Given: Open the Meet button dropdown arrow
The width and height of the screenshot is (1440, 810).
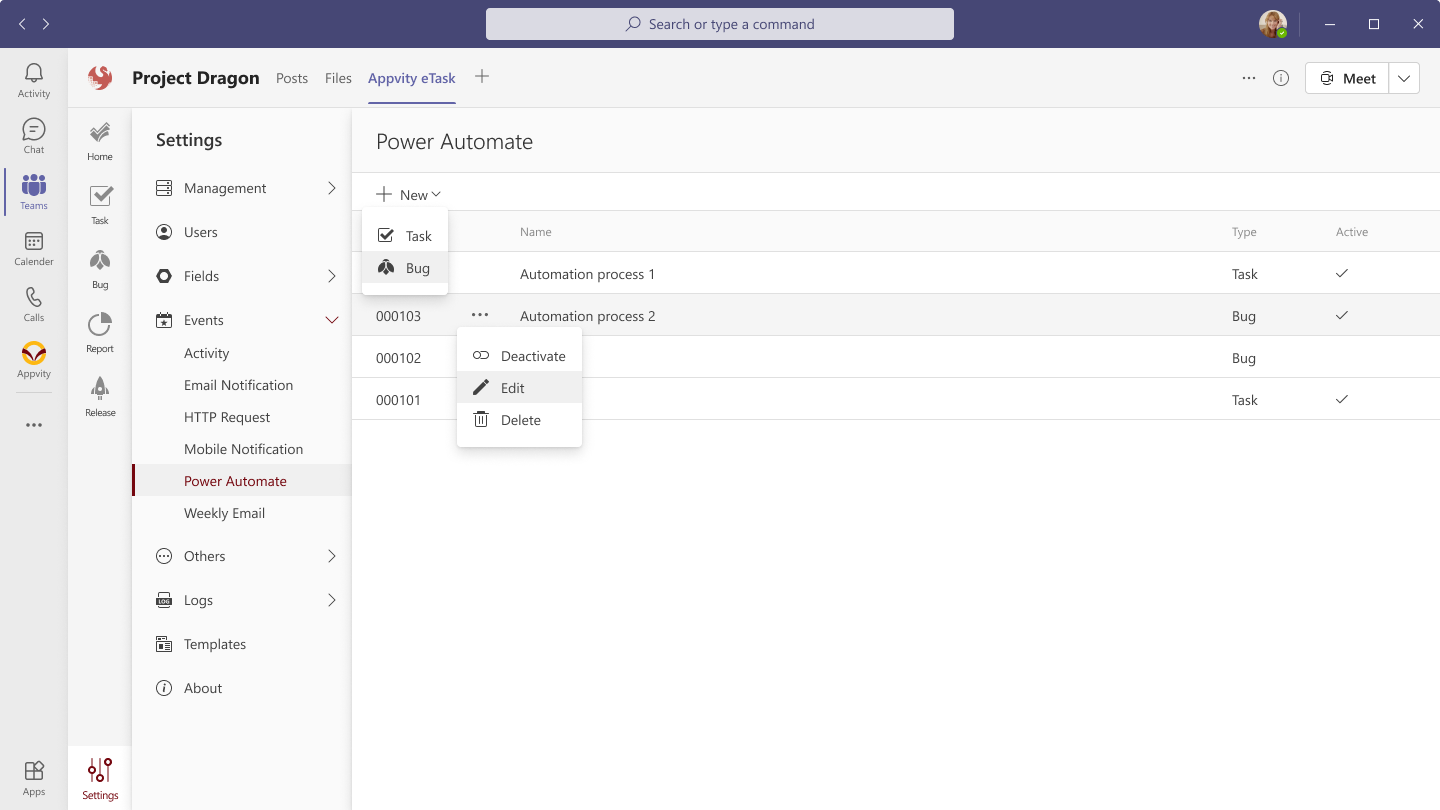Looking at the screenshot, I should pos(1404,78).
